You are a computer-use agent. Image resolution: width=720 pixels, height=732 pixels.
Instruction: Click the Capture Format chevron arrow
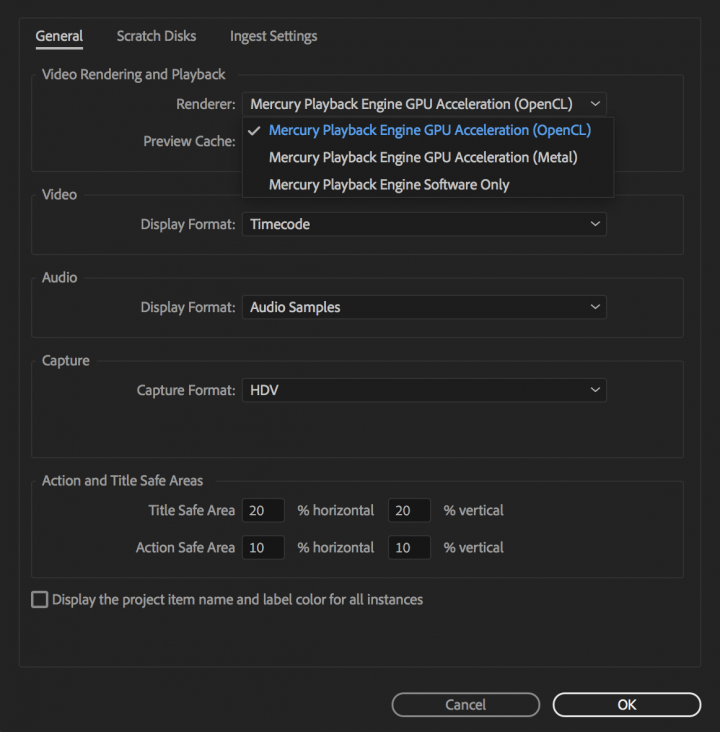pyautogui.click(x=595, y=389)
